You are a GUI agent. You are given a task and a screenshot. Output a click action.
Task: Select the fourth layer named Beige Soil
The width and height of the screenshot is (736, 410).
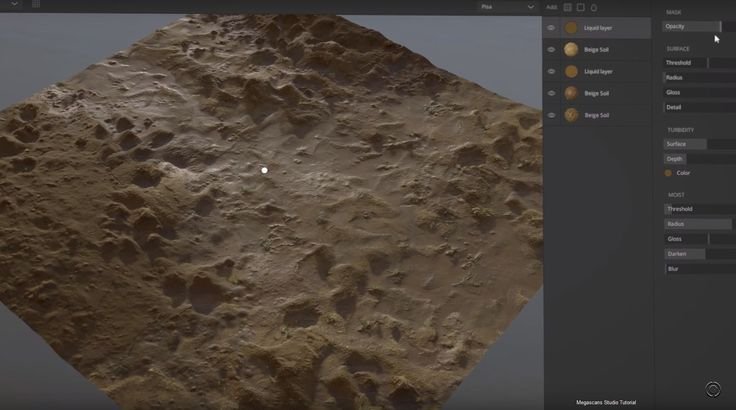click(598, 93)
